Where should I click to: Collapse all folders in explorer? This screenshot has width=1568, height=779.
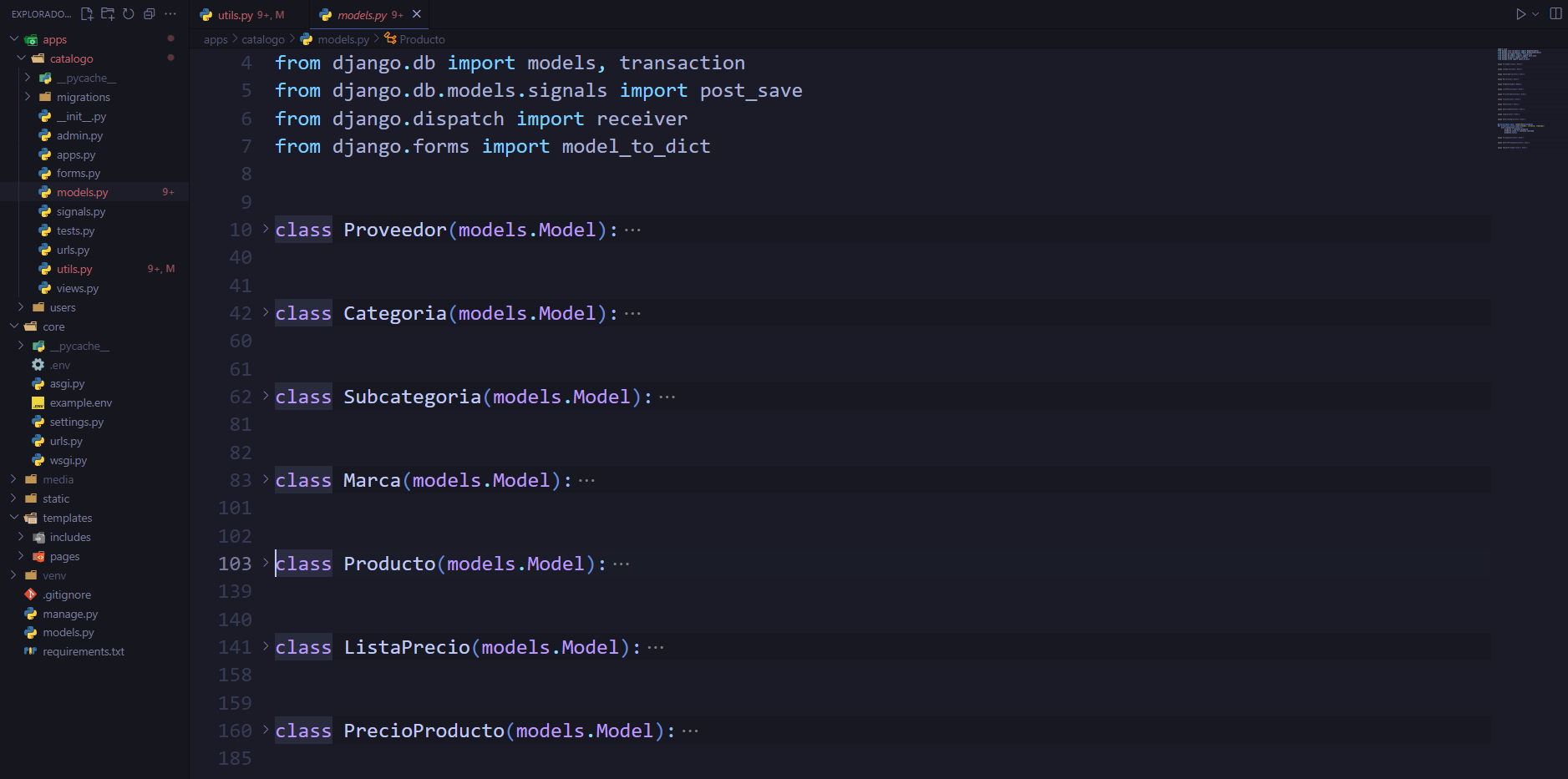[150, 14]
